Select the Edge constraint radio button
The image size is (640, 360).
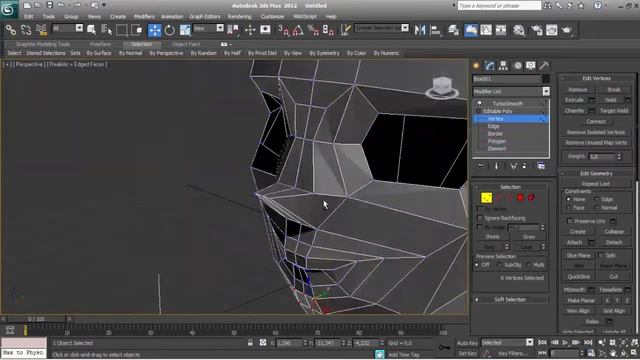click(597, 199)
